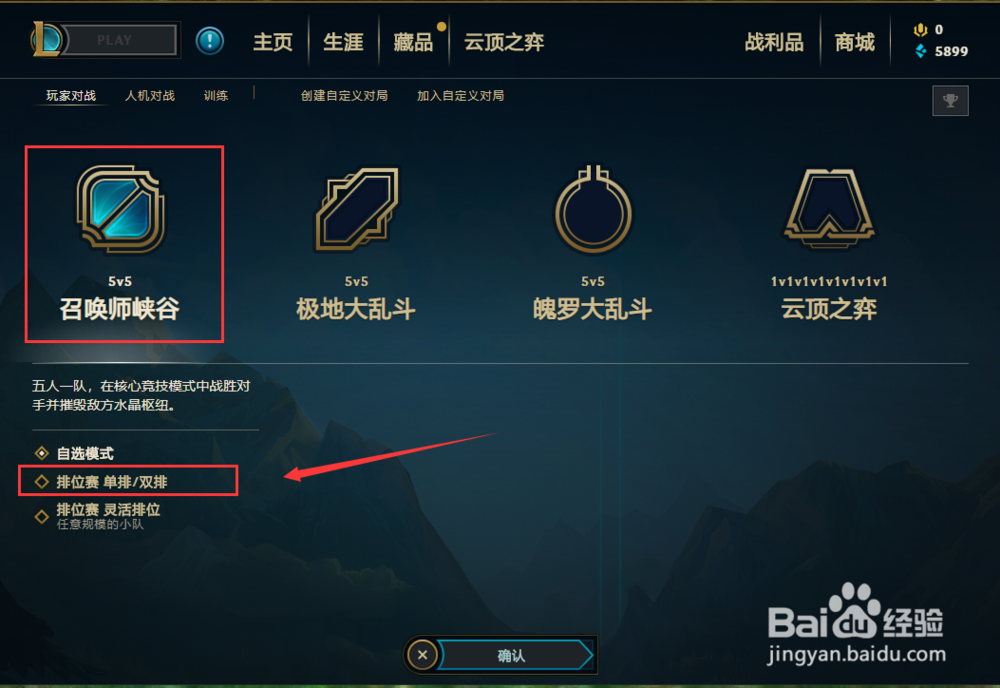Click the blue essence currency icon
1000x688 pixels.
pos(920,51)
